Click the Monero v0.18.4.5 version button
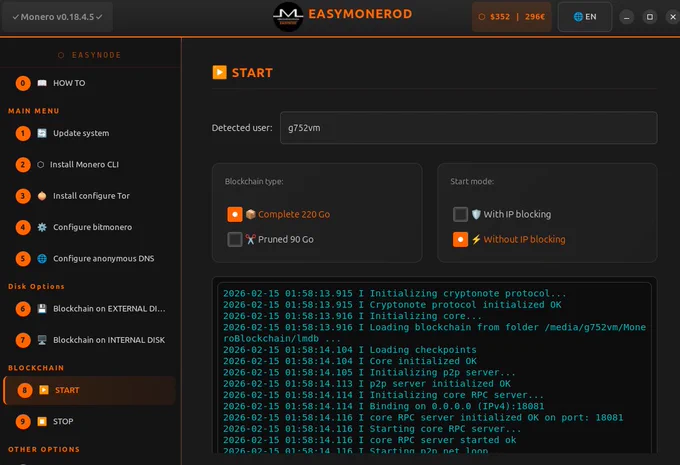Viewport: 680px width, 465px height. pos(57,16)
